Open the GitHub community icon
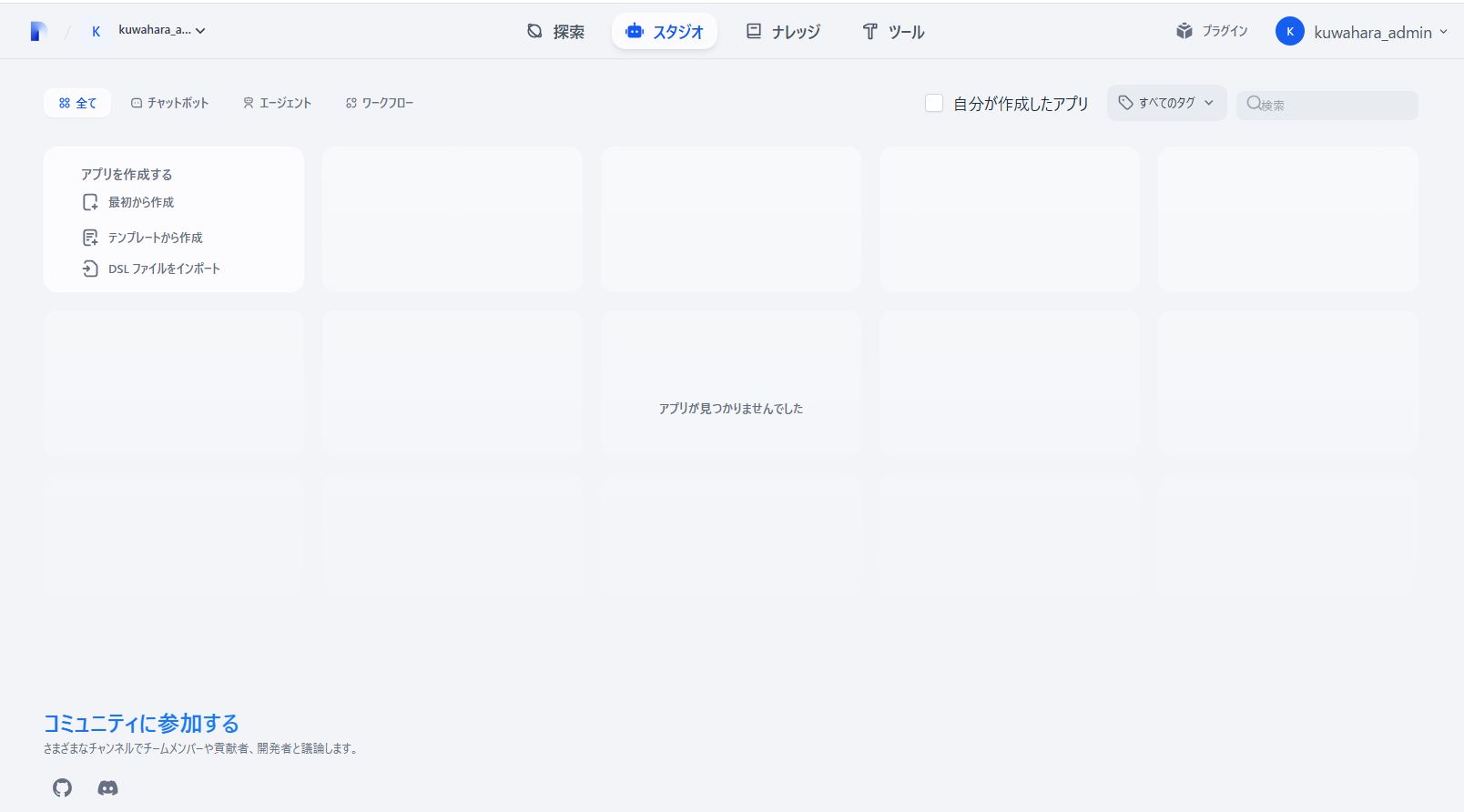The width and height of the screenshot is (1464, 812). click(x=62, y=787)
